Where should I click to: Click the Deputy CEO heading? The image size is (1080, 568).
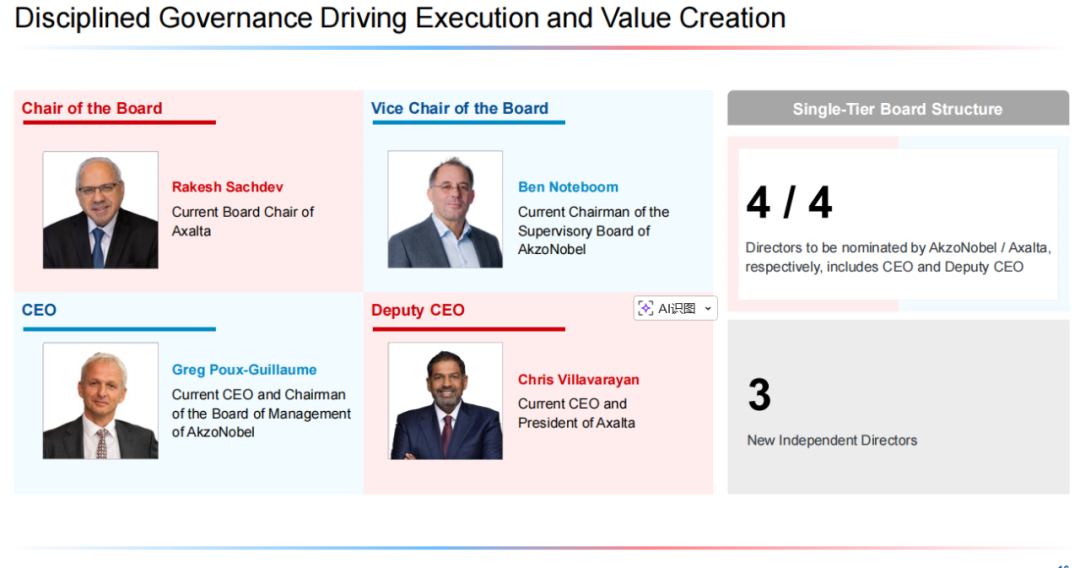tap(418, 310)
